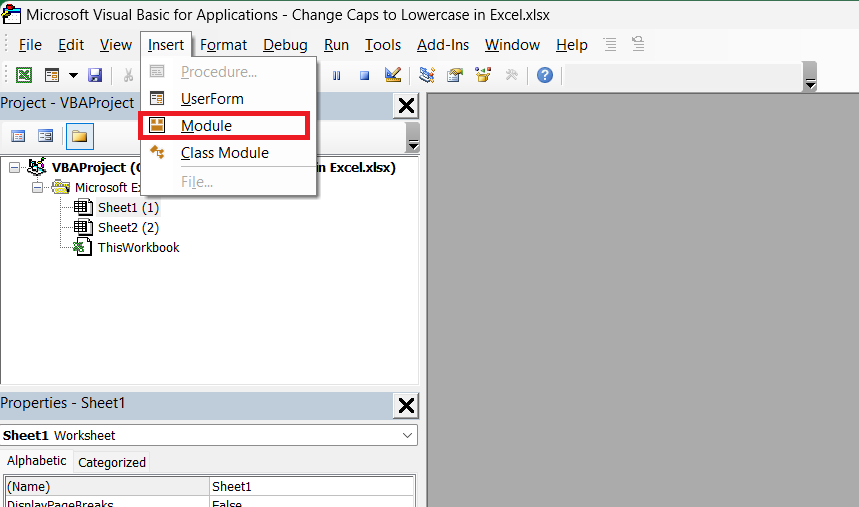Open the Window menu
The image size is (859, 507).
click(x=512, y=45)
